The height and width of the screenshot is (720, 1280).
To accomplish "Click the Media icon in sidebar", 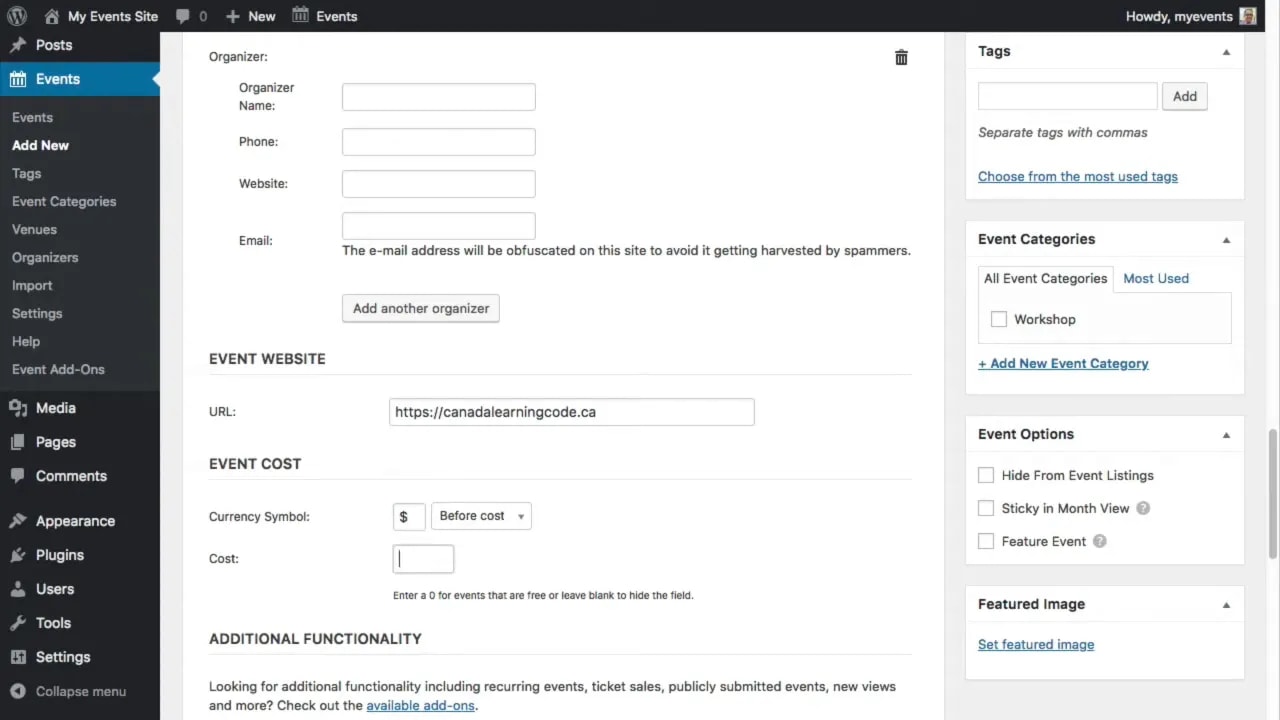I will click(x=18, y=408).
